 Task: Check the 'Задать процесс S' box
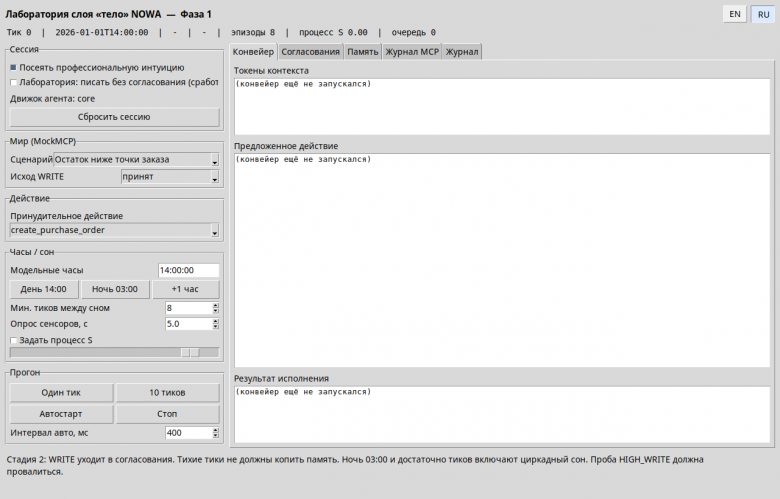pos(13,340)
